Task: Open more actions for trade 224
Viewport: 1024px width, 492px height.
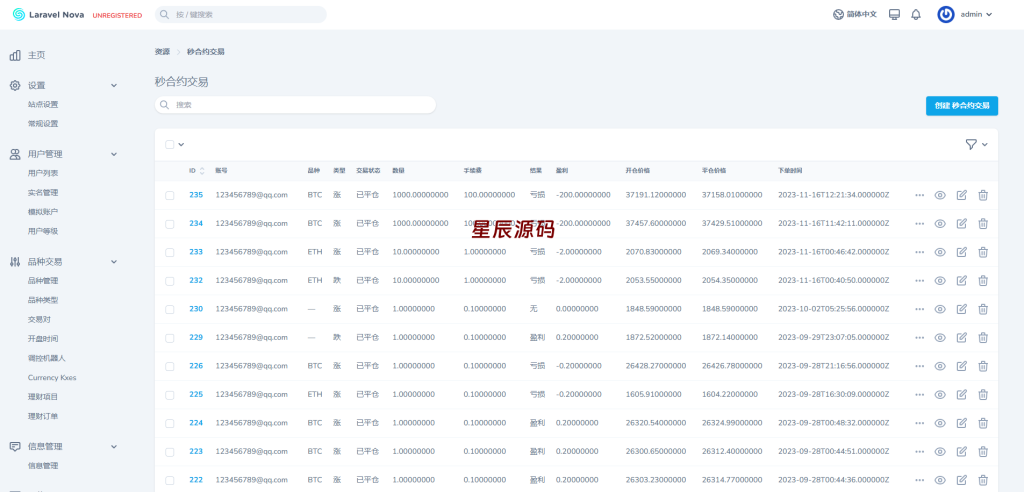Action: click(x=920, y=423)
